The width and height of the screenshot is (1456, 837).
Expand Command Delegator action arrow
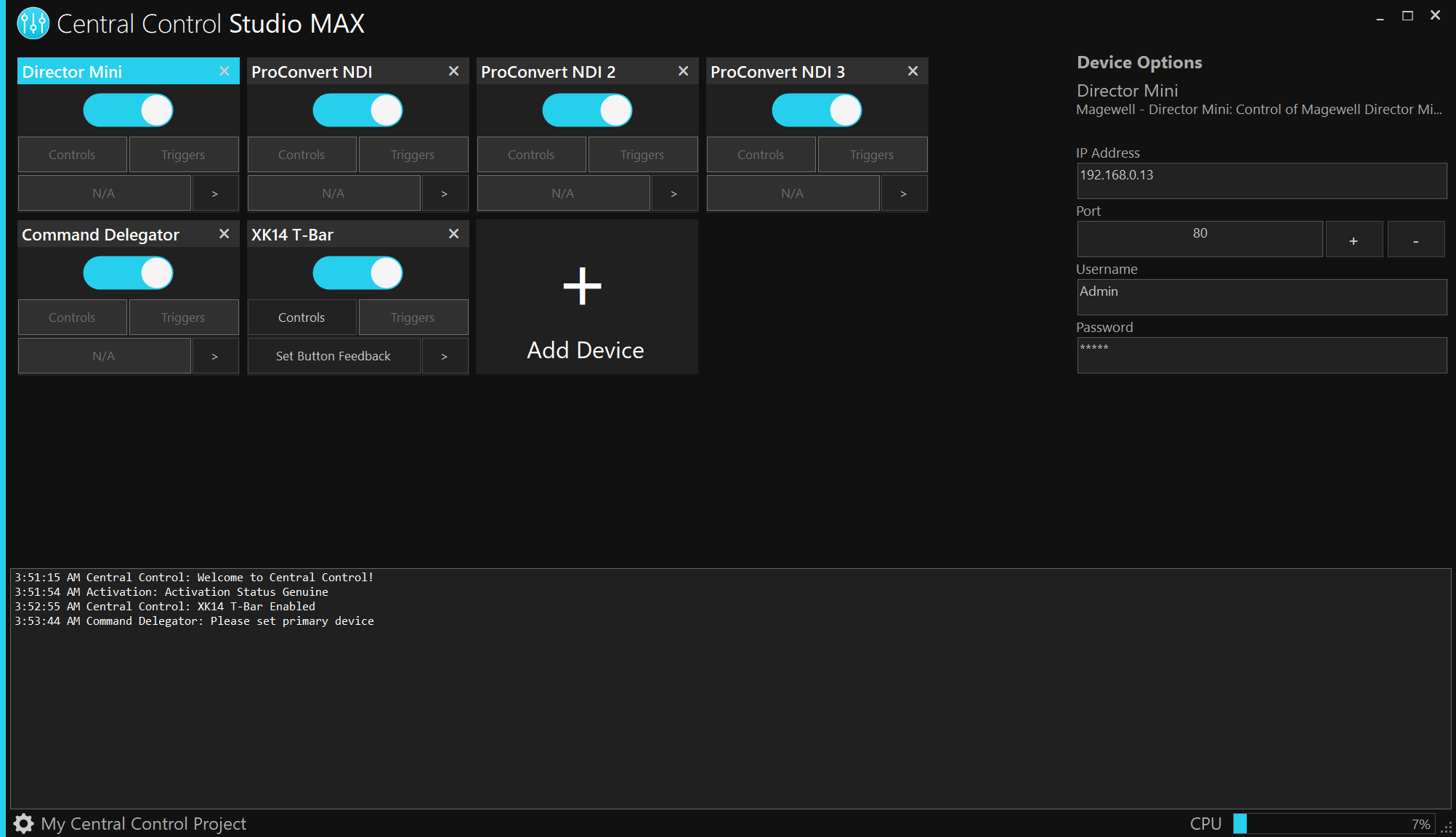215,356
